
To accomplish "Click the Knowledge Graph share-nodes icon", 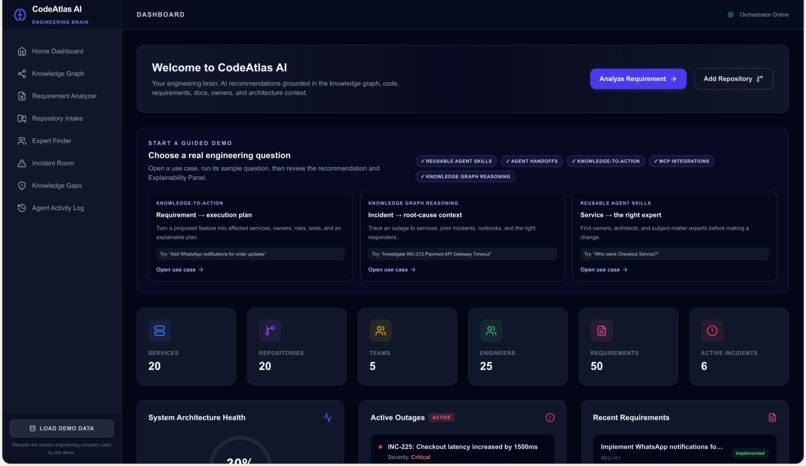I will coord(22,73).
